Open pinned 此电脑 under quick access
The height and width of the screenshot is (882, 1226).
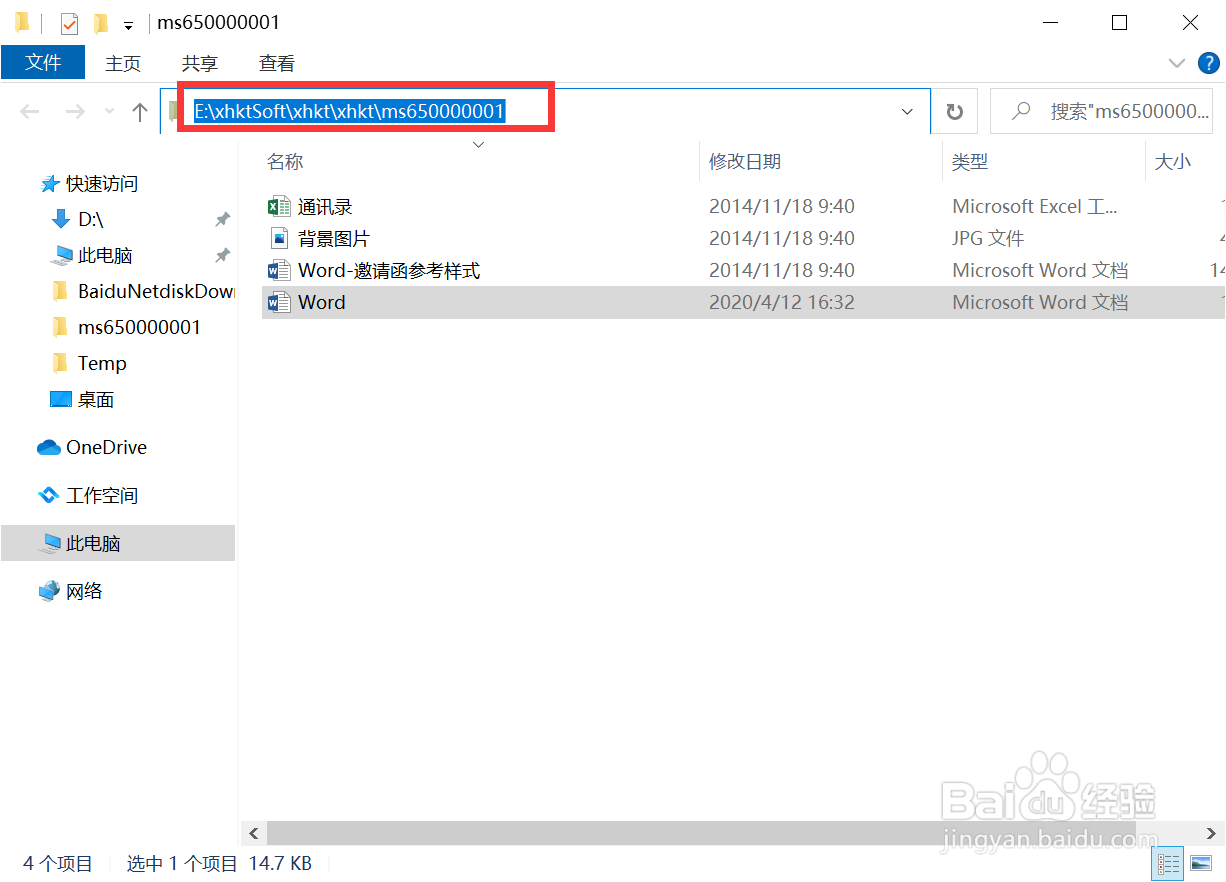[x=105, y=256]
